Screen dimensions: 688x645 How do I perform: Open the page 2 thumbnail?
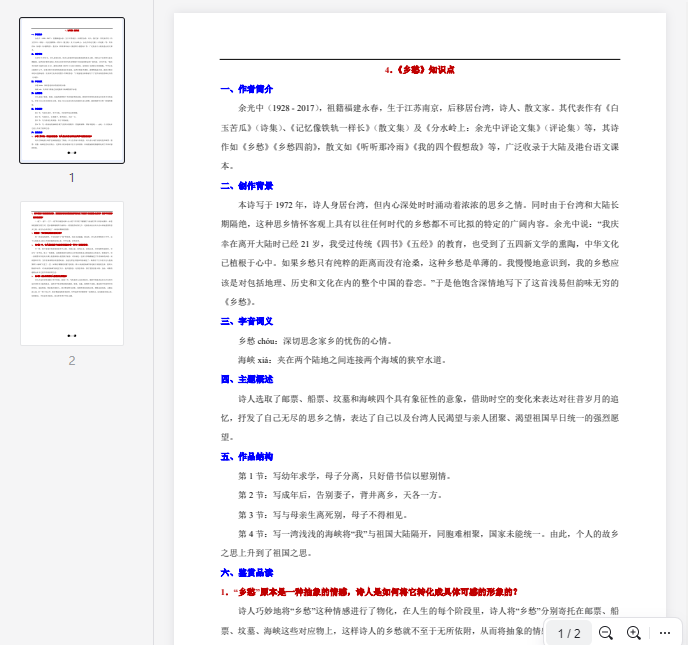pyautogui.click(x=72, y=273)
